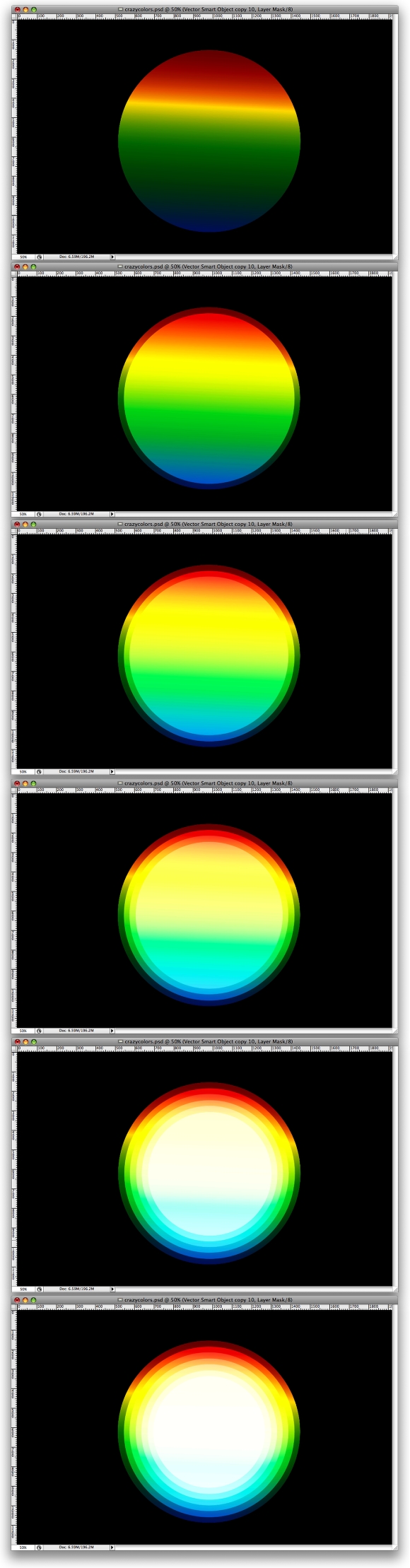Click 'Doc: 6.59M/196.2M' in the second window
This screenshot has width=410, height=1568.
tap(76, 514)
